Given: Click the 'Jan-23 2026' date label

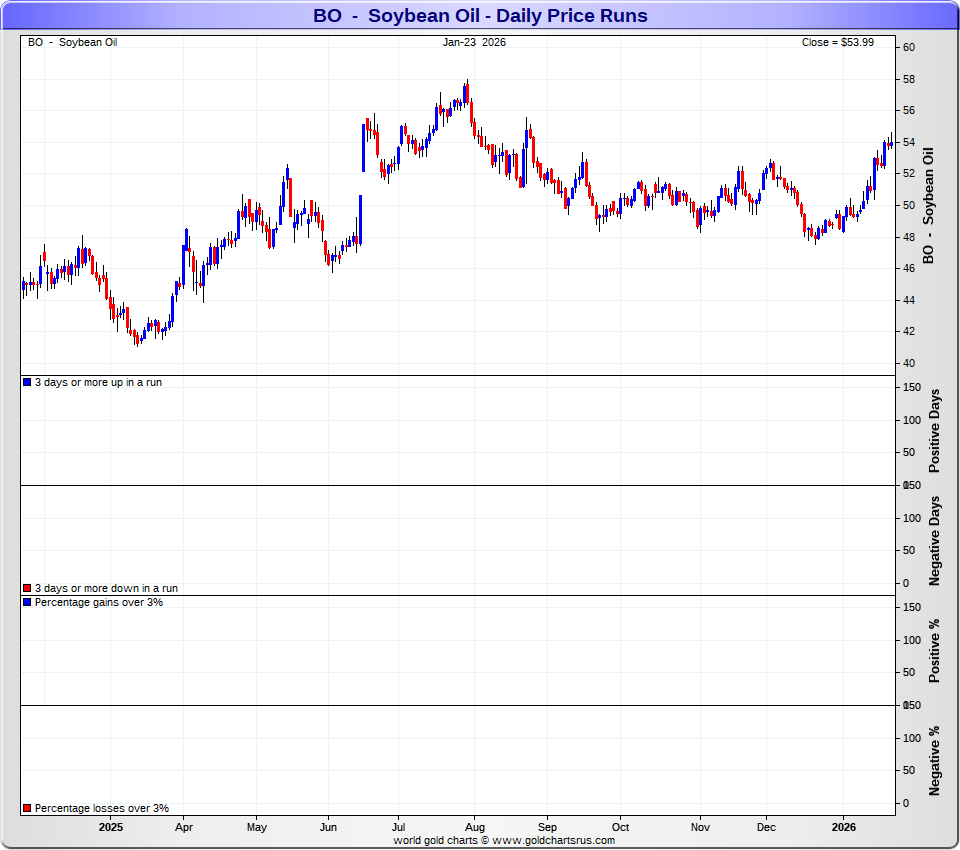Looking at the screenshot, I should click(x=474, y=42).
